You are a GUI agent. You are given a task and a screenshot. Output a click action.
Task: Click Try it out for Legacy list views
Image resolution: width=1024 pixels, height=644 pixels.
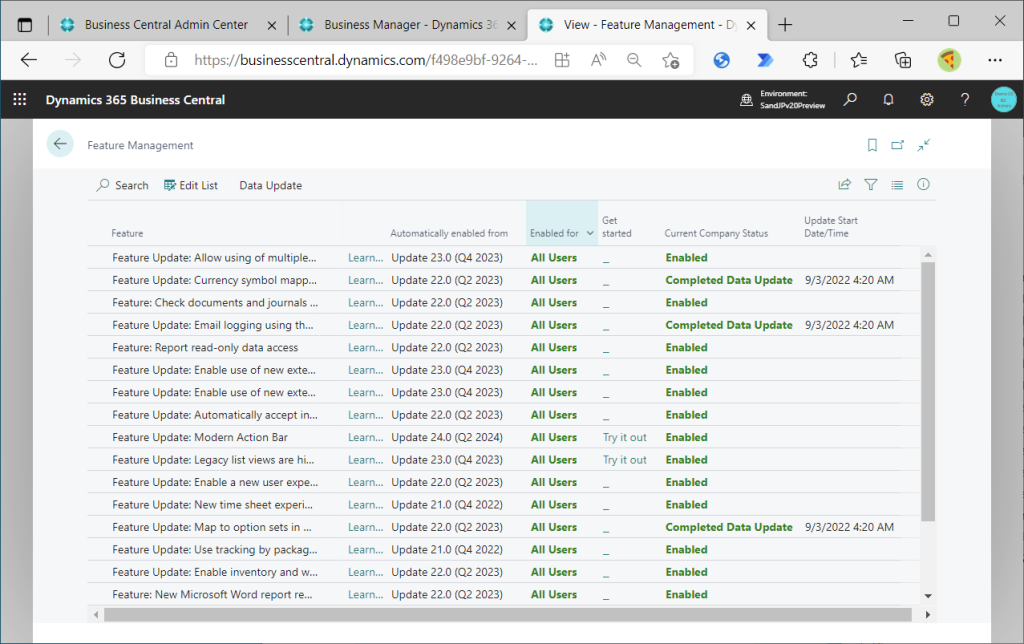click(x=624, y=459)
